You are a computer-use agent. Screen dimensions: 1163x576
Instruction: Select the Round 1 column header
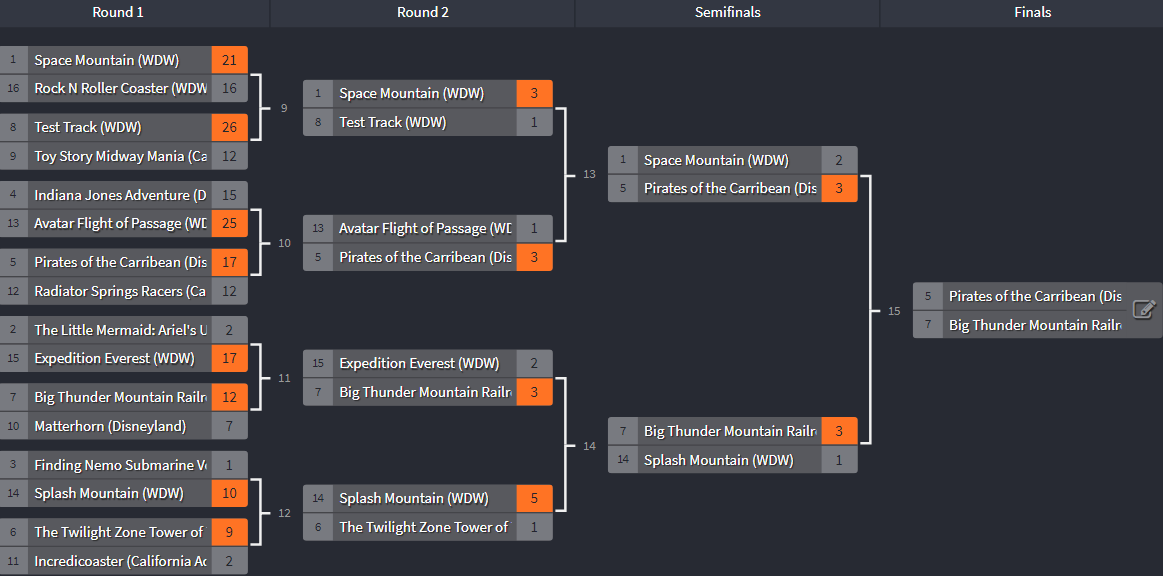(118, 12)
